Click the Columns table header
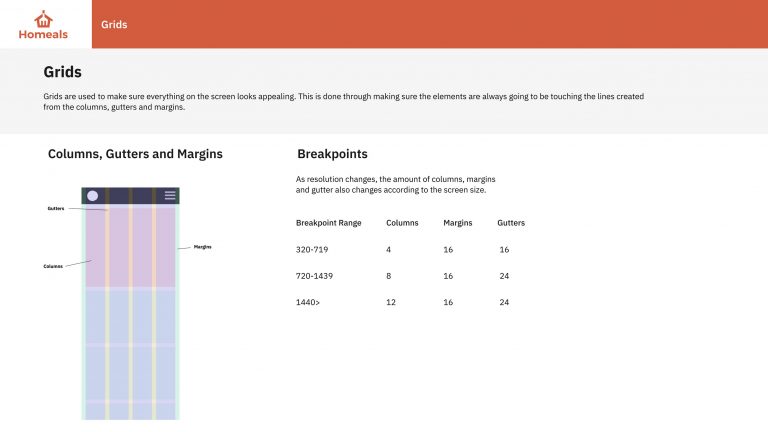768x432 pixels. coord(402,223)
